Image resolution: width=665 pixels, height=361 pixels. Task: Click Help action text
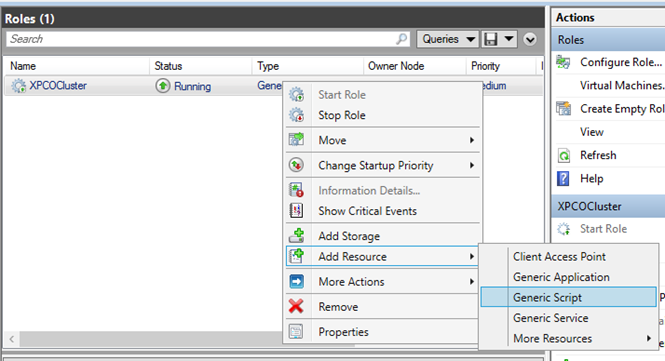pos(592,179)
